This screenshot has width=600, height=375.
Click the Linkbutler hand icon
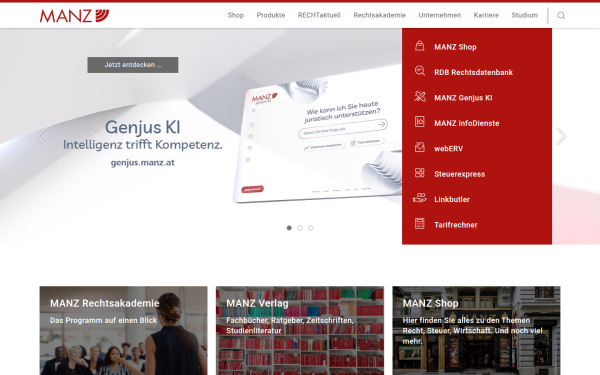click(x=420, y=198)
